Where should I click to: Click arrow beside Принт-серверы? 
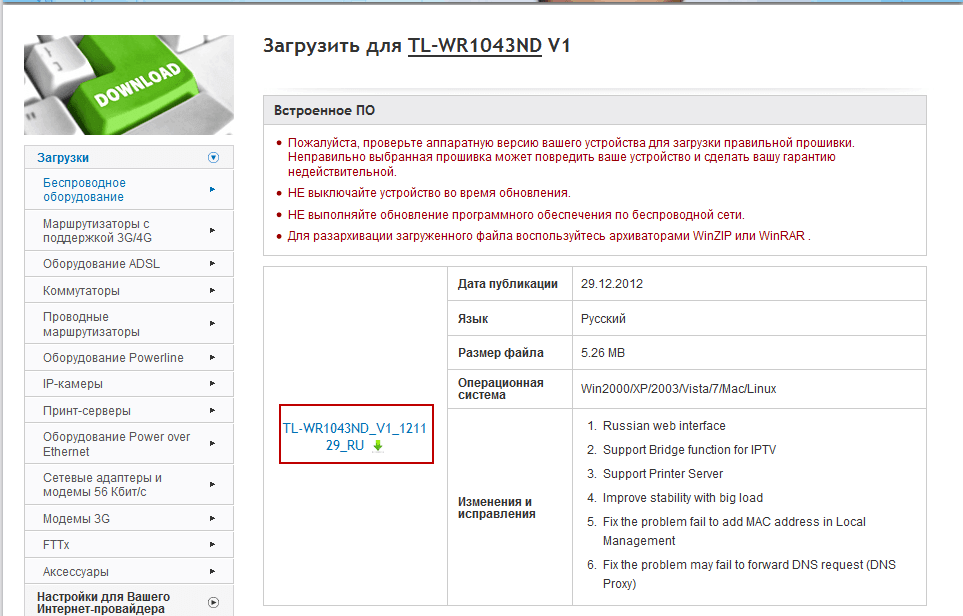[212, 411]
